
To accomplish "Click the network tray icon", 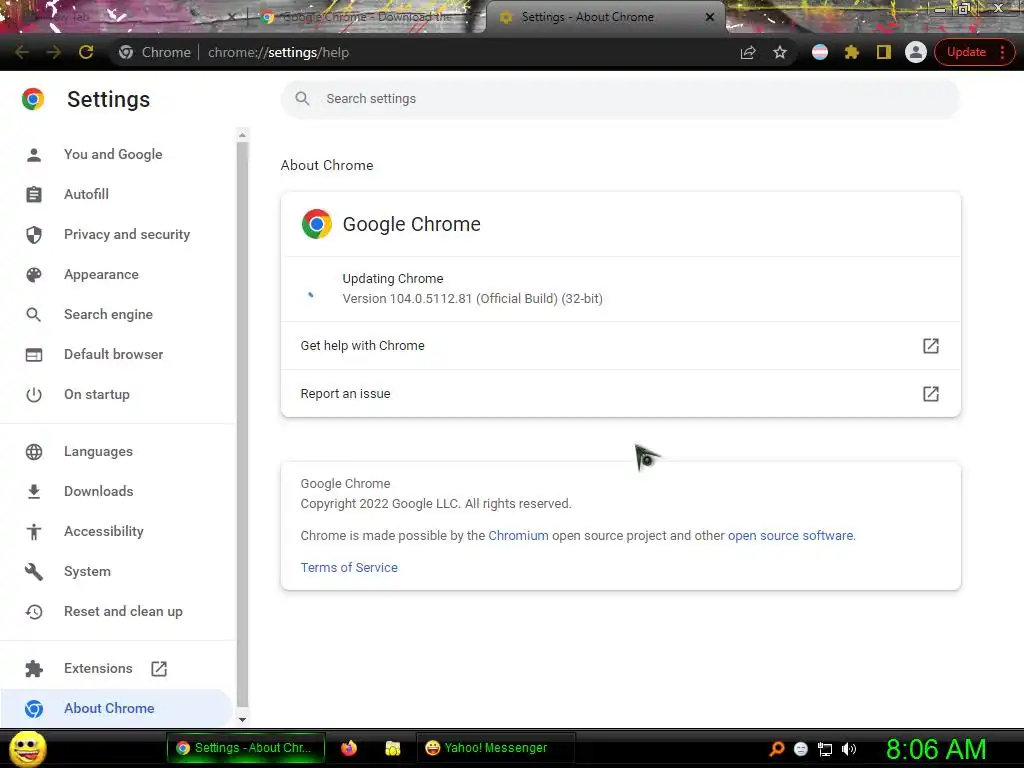I will pyautogui.click(x=825, y=749).
